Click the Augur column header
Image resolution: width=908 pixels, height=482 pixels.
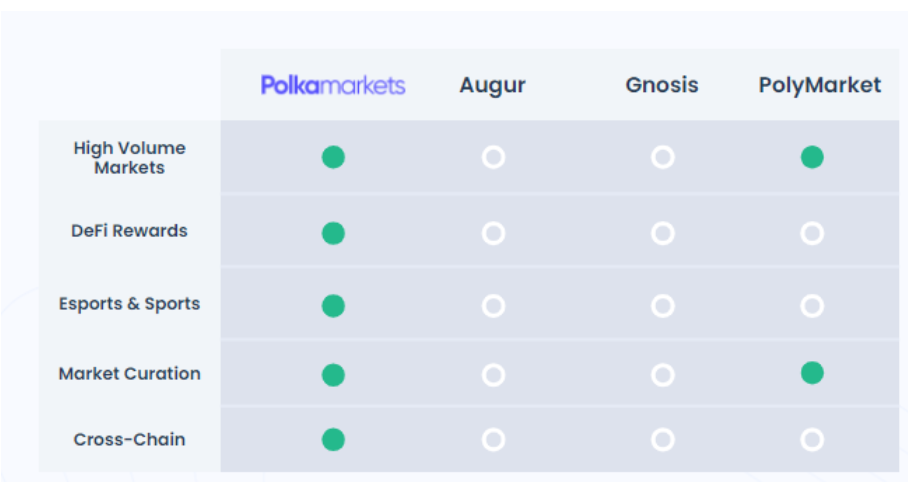[492, 86]
